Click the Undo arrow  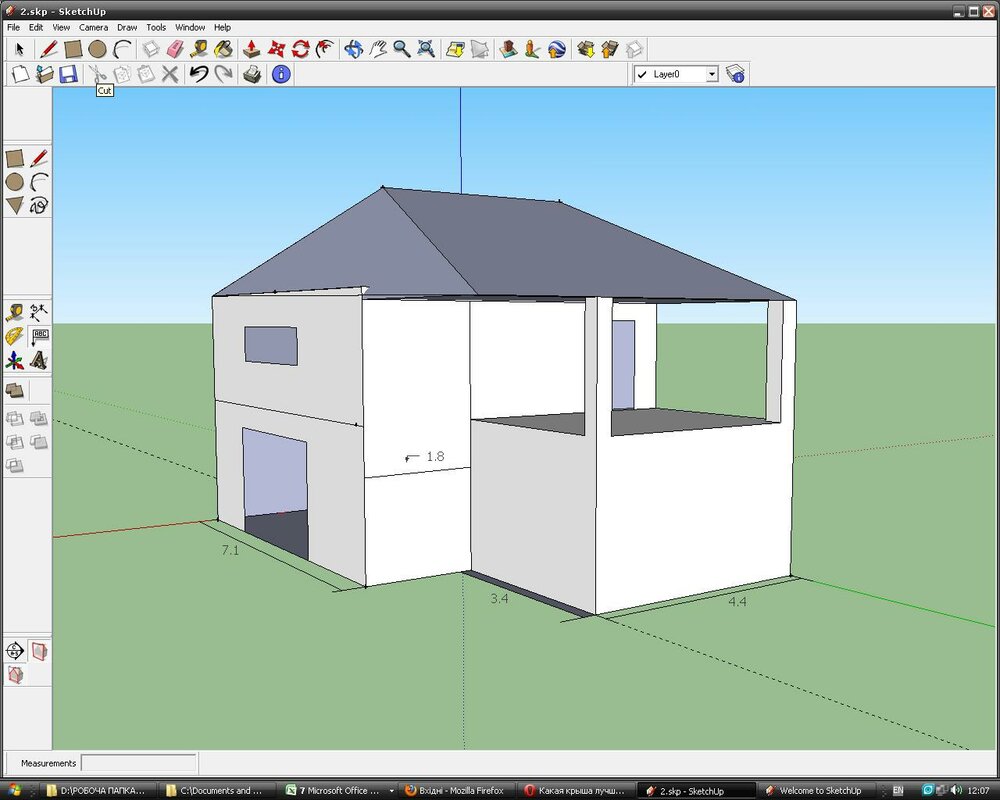(x=199, y=74)
